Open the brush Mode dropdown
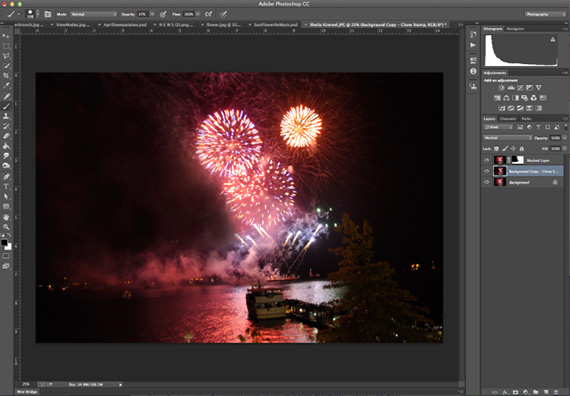Image resolution: width=570 pixels, height=396 pixels. tap(93, 14)
